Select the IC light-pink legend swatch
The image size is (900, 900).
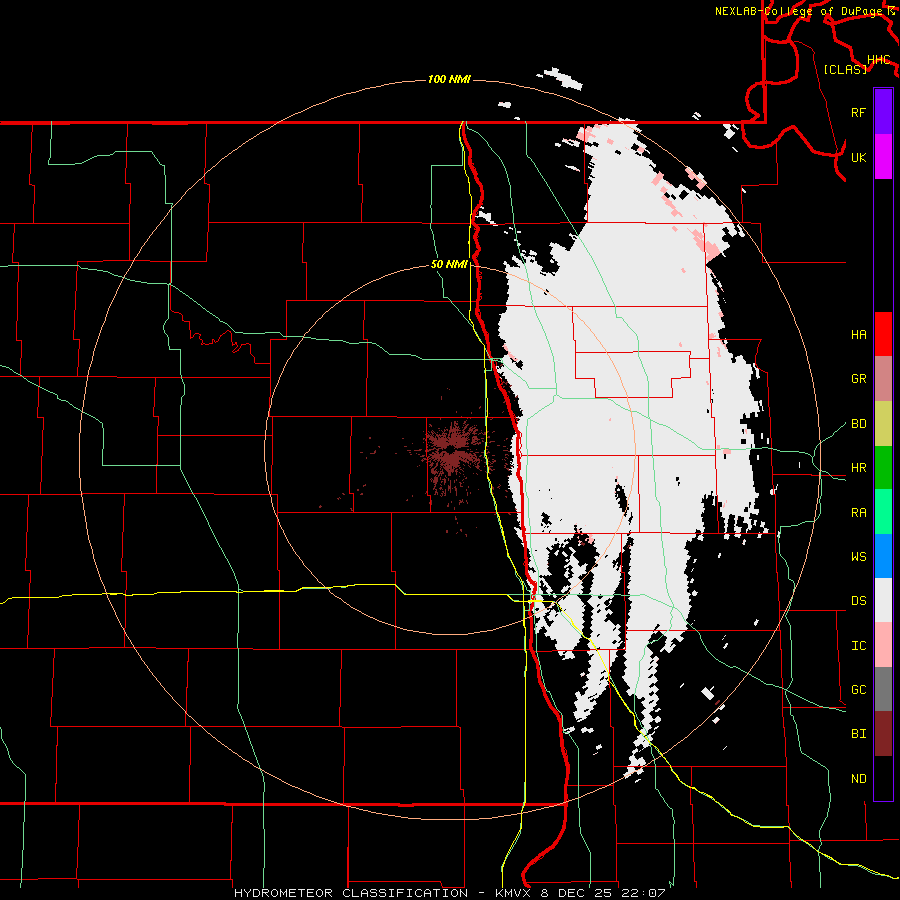point(883,645)
